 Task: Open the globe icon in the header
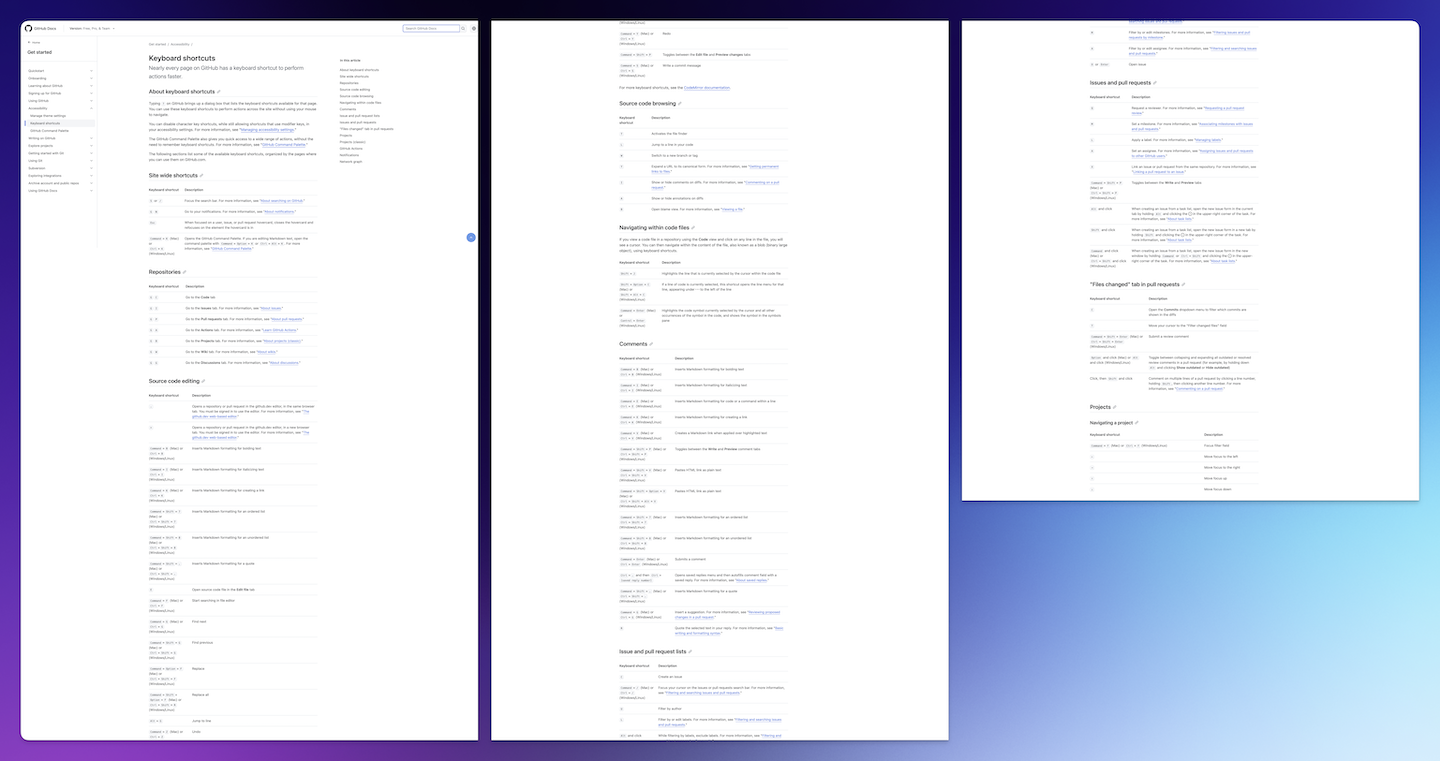(x=474, y=28)
